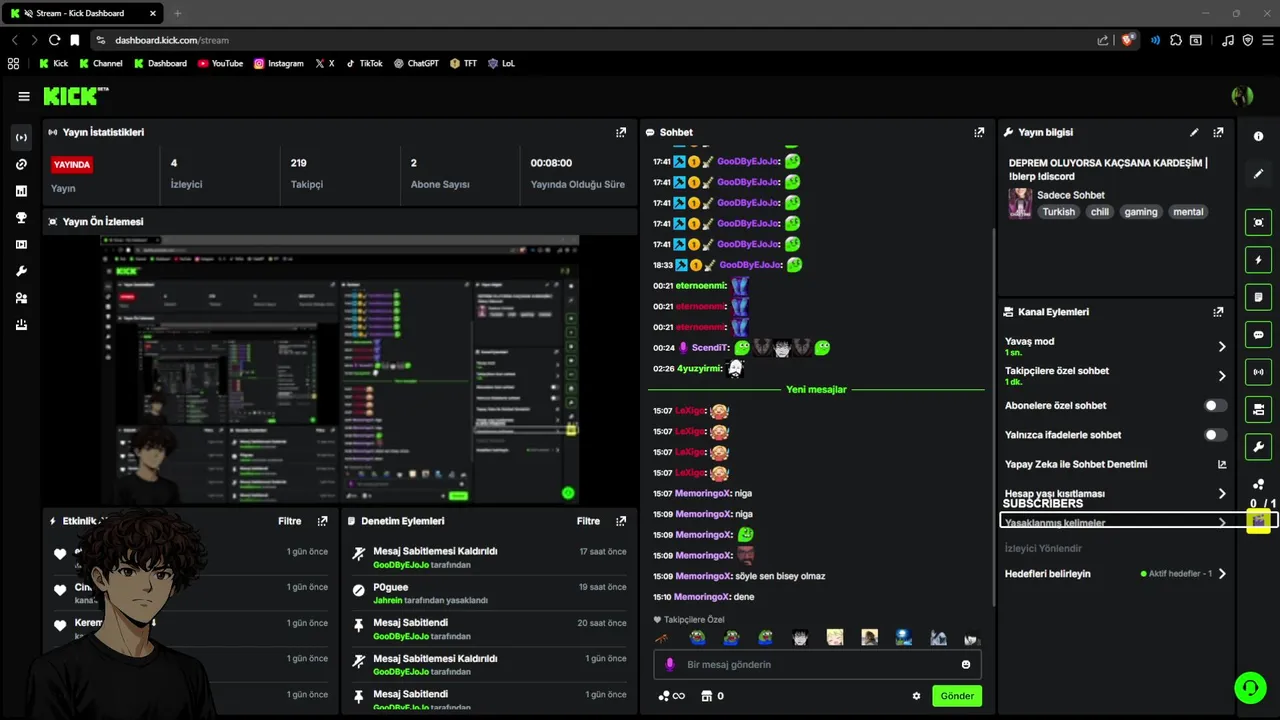Click the pencil icon in right toolbar
This screenshot has height=720, width=1280.
tap(1258, 174)
